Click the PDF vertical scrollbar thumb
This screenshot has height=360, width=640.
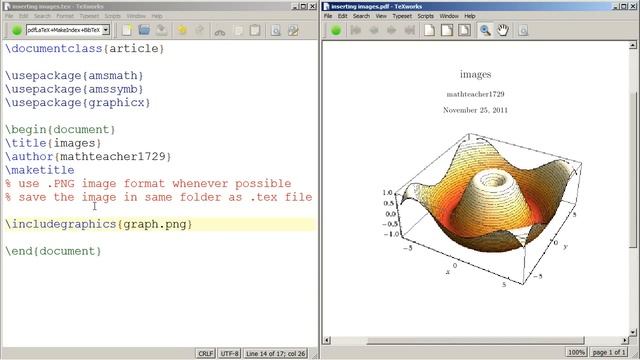pyautogui.click(x=633, y=169)
